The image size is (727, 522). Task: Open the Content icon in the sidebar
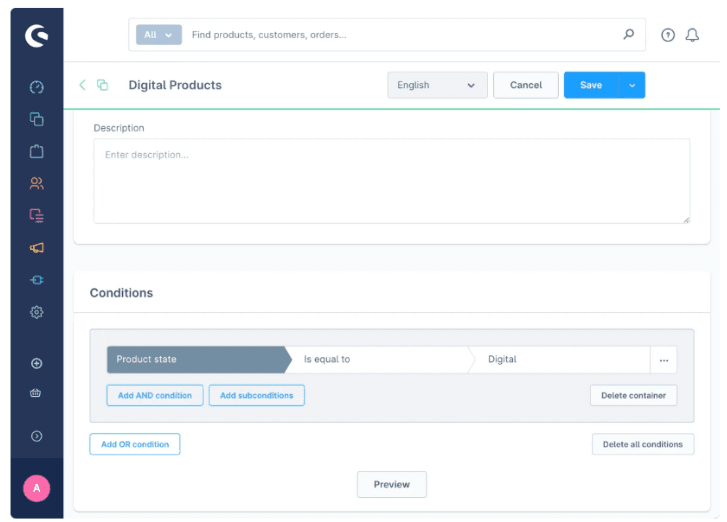(37, 216)
